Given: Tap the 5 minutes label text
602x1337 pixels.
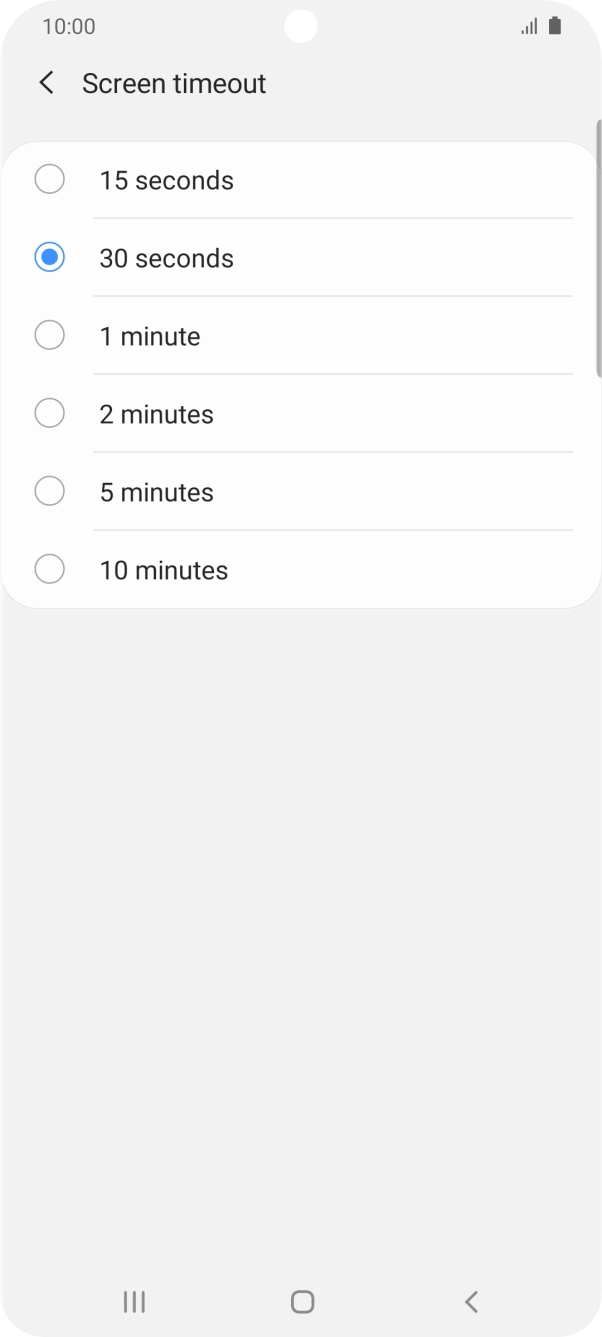Looking at the screenshot, I should [156, 491].
